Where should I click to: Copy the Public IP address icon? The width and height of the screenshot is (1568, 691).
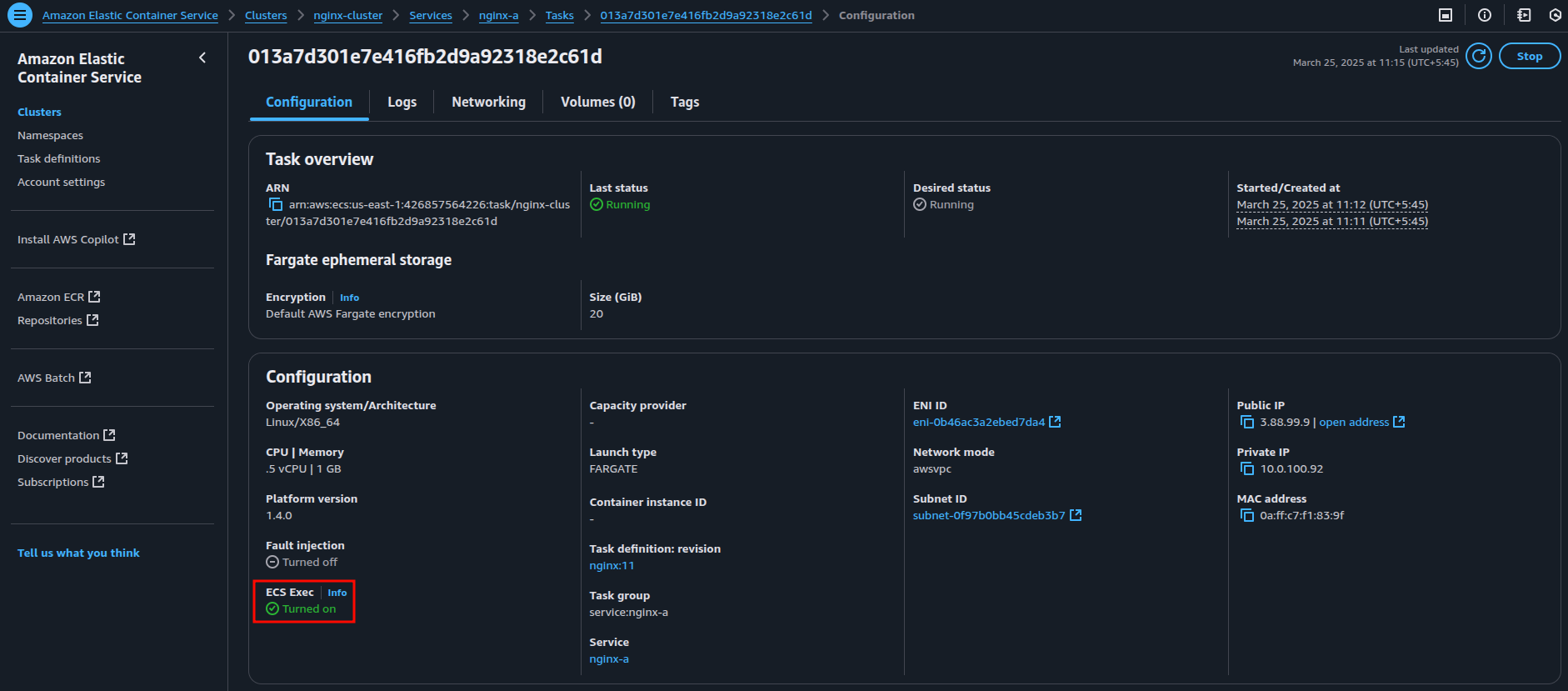pos(1246,422)
